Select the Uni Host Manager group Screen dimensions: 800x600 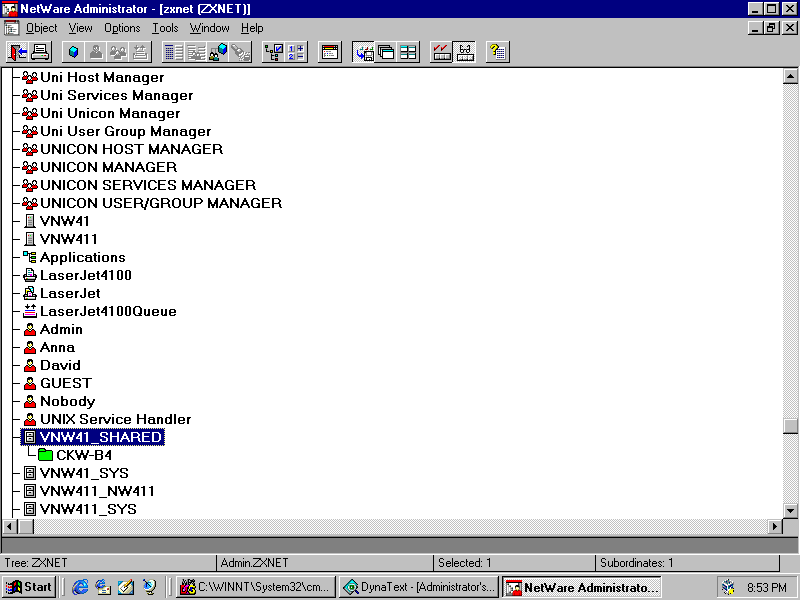click(x=102, y=78)
